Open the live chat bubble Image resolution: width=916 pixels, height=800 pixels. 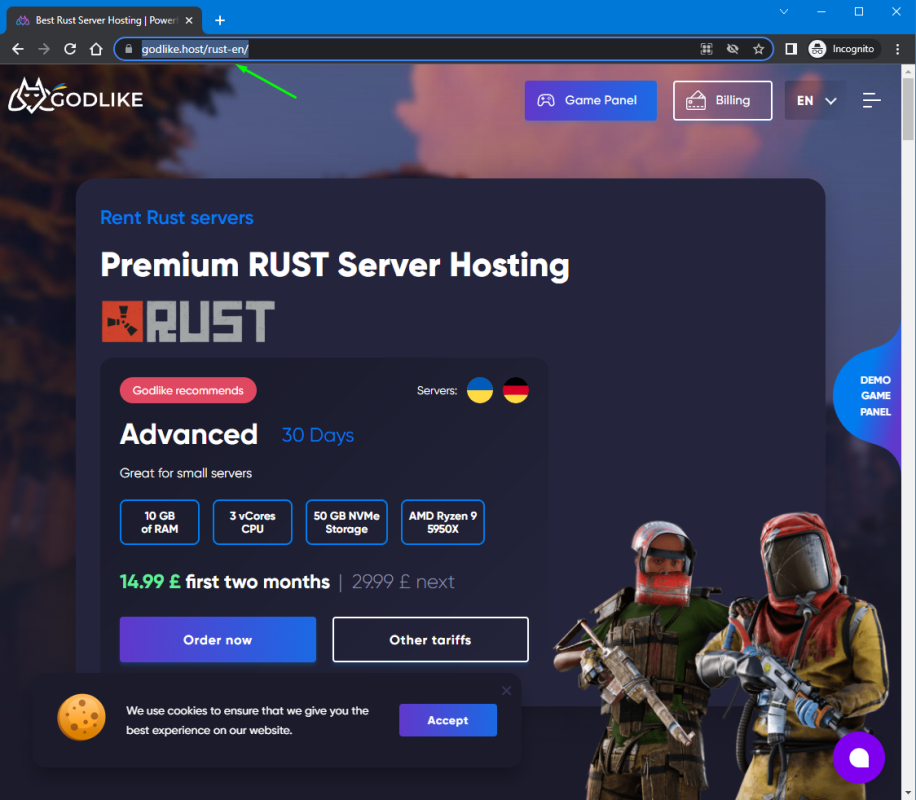pos(859,758)
